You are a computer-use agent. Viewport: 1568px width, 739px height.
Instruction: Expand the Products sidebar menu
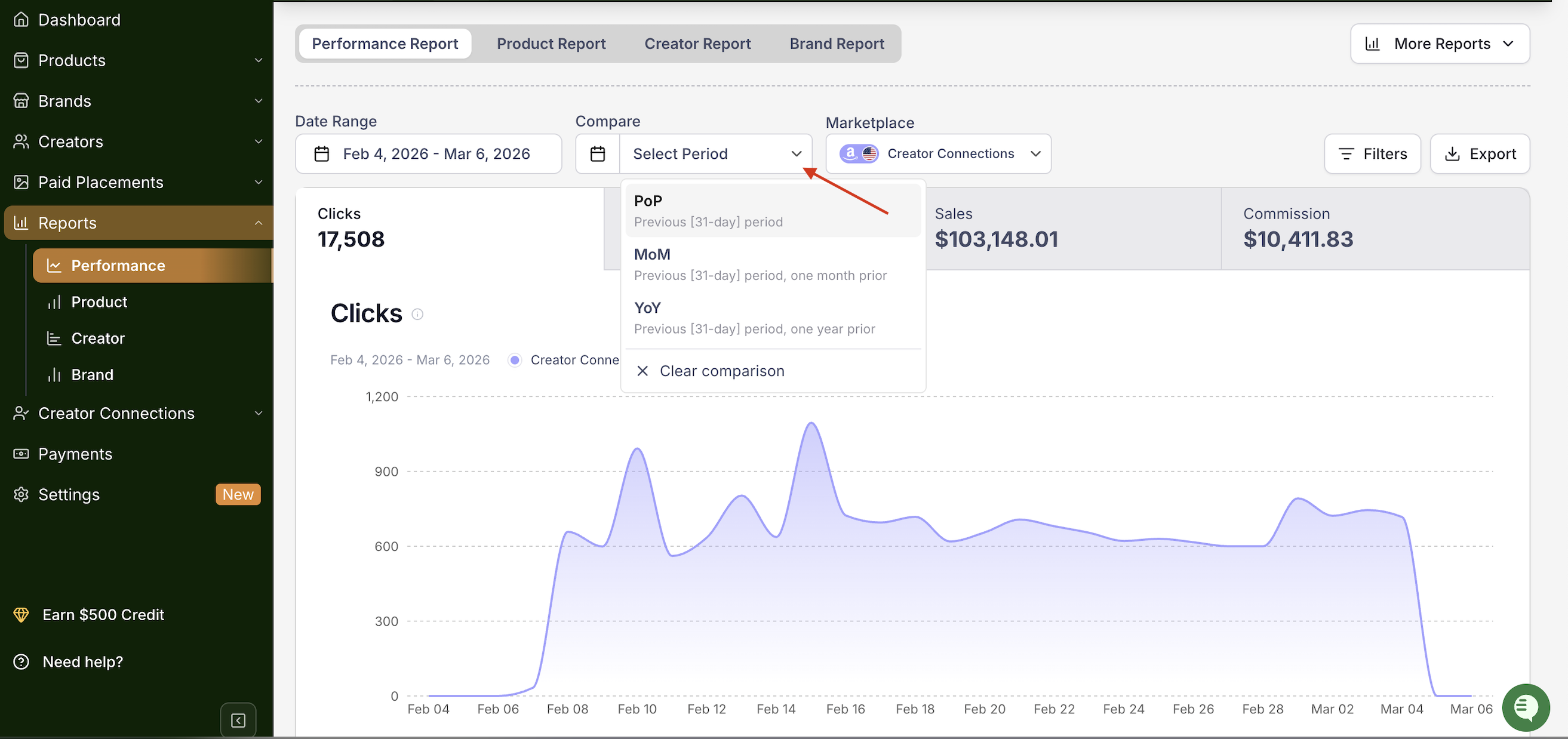pos(258,60)
